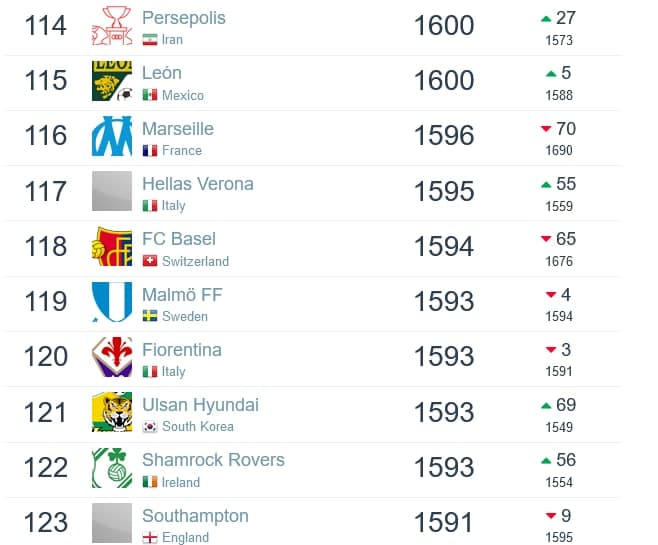Screen dimensions: 658x545
Task: Open the Marseille club crest
Action: [x=112, y=136]
